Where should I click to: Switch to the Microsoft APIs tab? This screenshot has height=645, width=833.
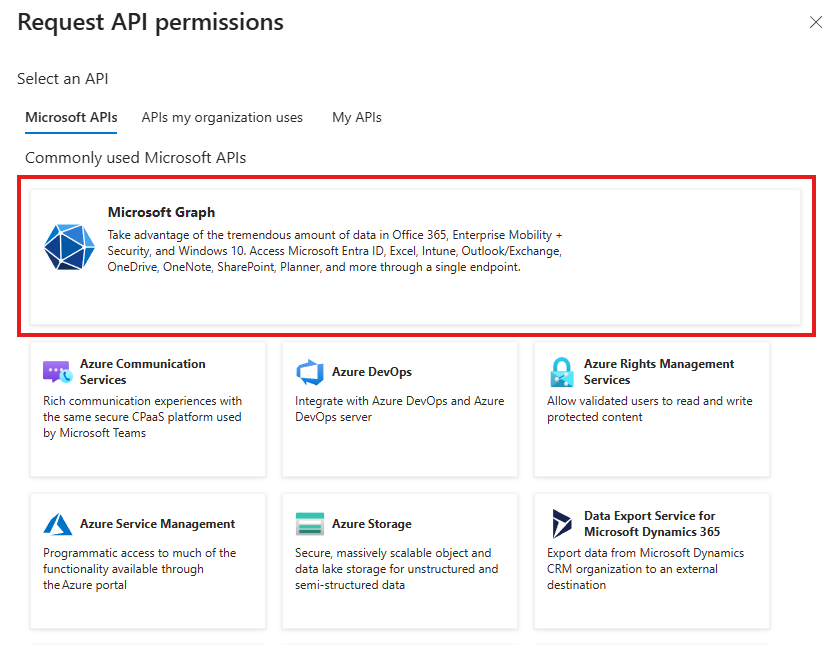(71, 117)
